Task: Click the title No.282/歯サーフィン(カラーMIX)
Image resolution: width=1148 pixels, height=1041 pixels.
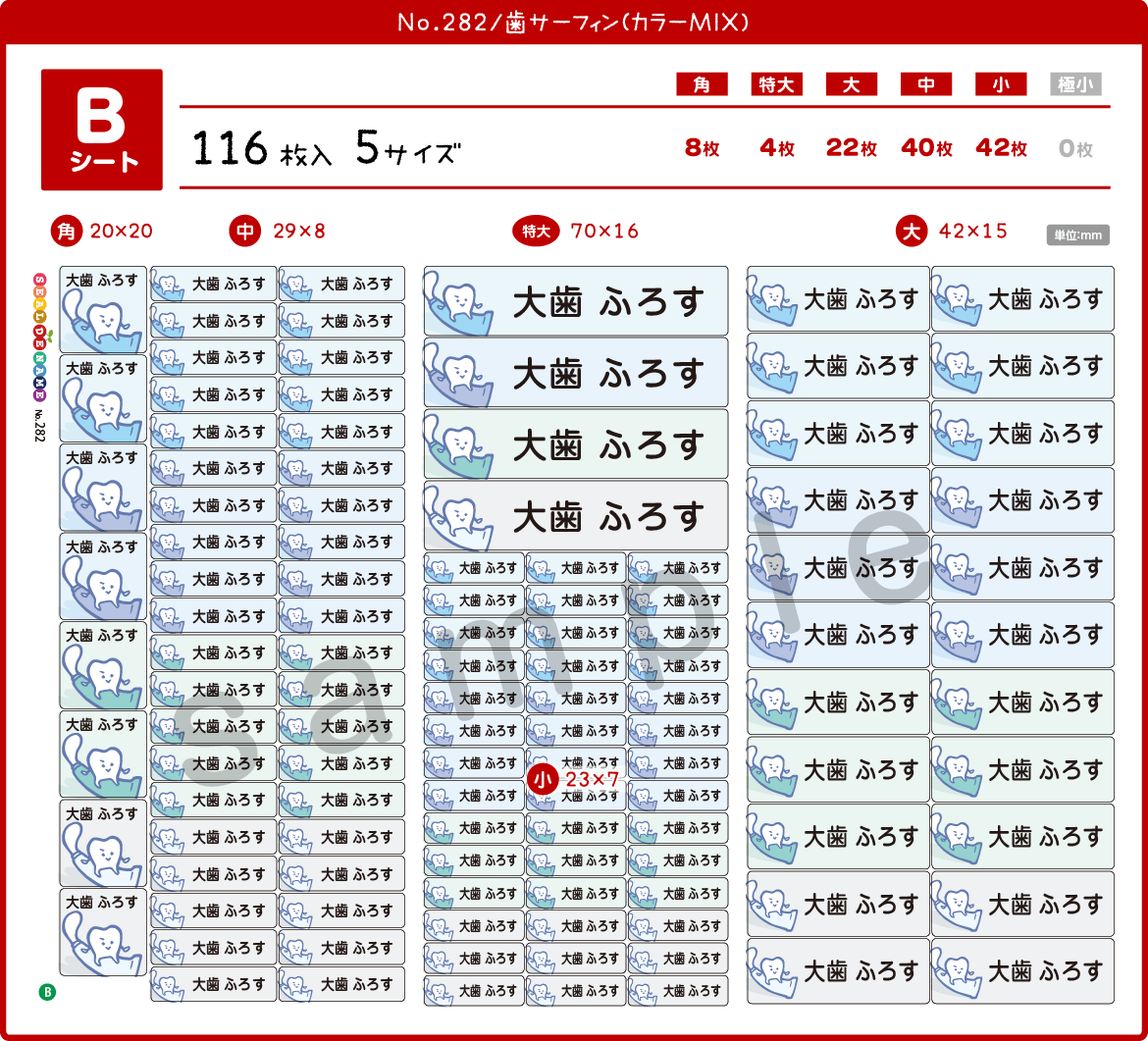Action: click(x=573, y=23)
